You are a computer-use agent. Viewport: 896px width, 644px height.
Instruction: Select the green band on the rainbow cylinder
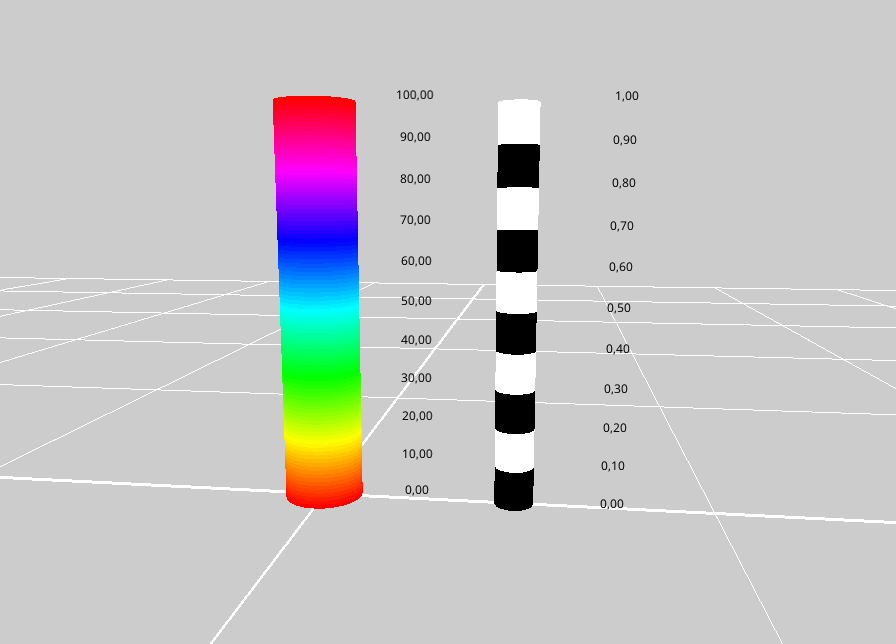[x=320, y=381]
